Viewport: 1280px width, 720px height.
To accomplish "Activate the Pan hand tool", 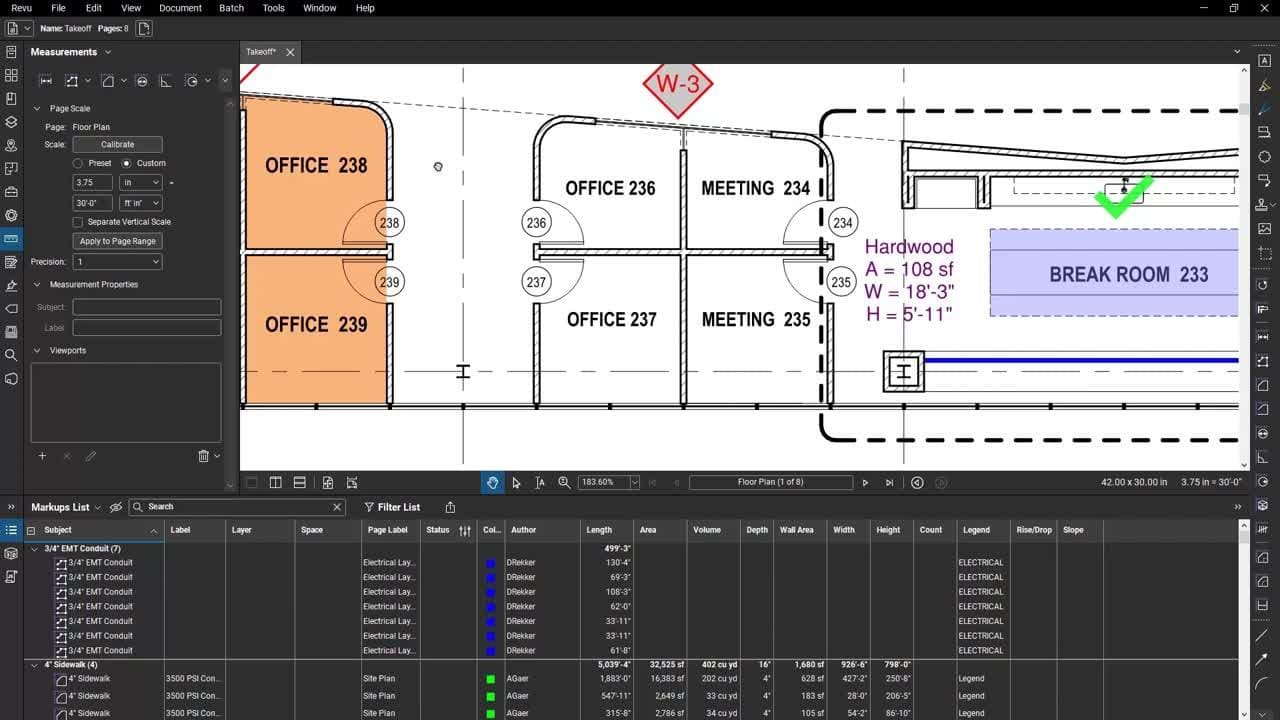I will point(492,482).
